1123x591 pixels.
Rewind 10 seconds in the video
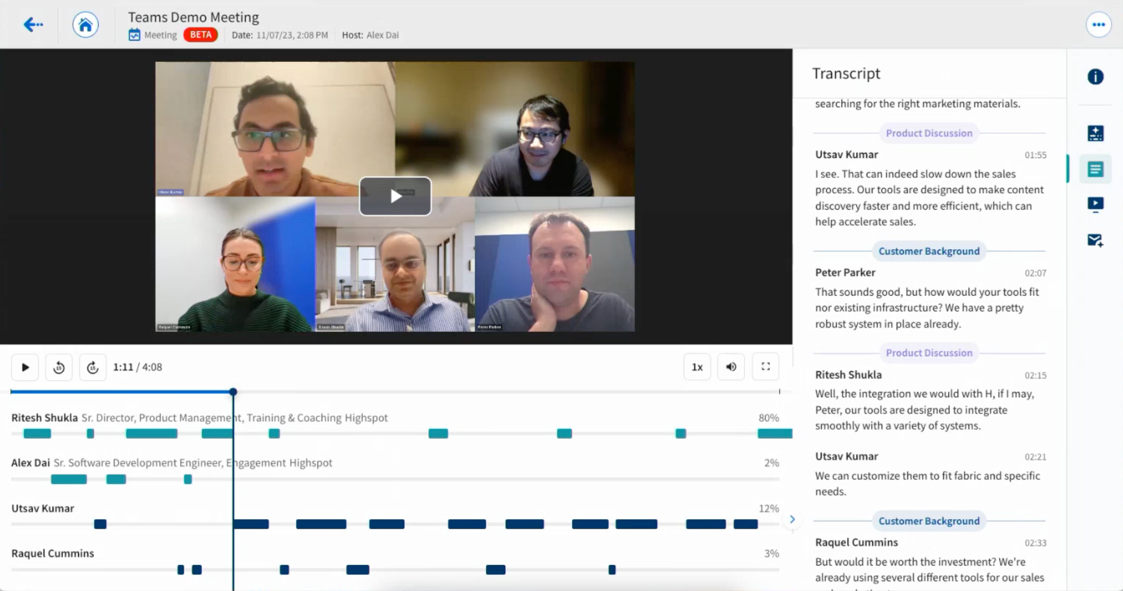58,367
